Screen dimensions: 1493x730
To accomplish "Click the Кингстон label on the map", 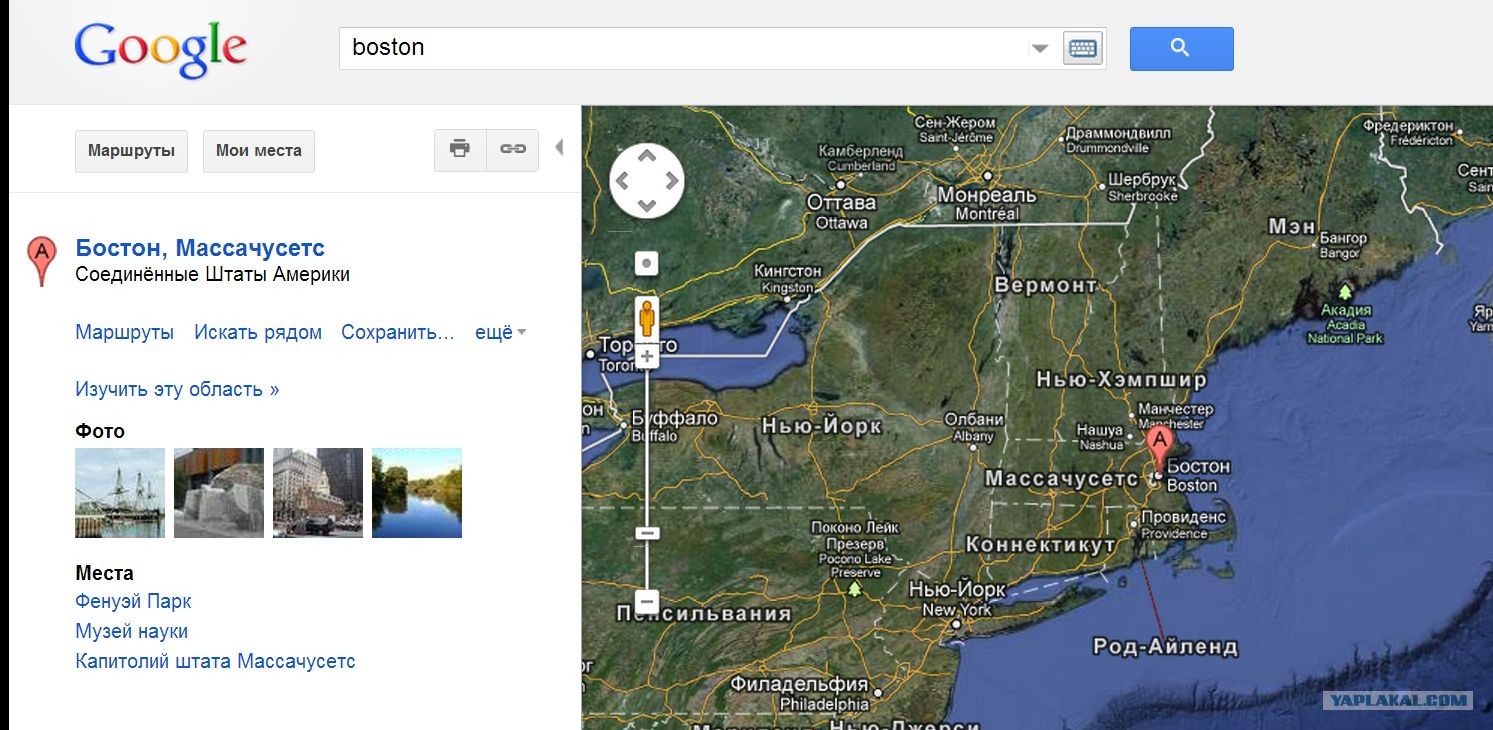I will (788, 271).
